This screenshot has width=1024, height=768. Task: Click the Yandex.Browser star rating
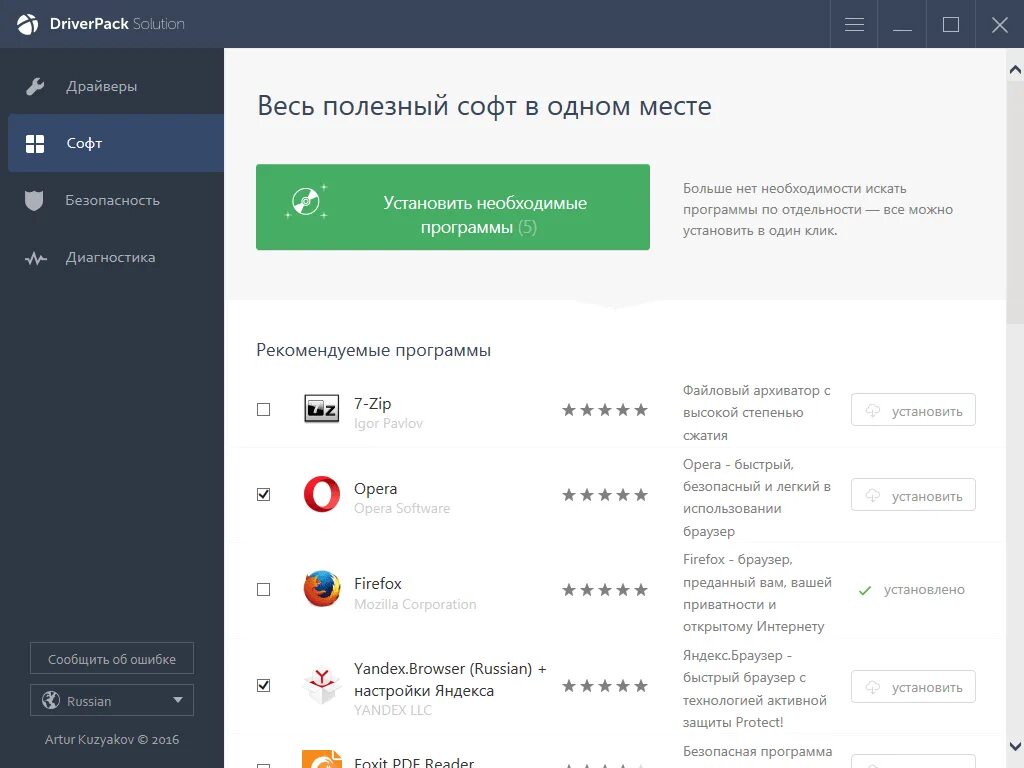pos(605,686)
